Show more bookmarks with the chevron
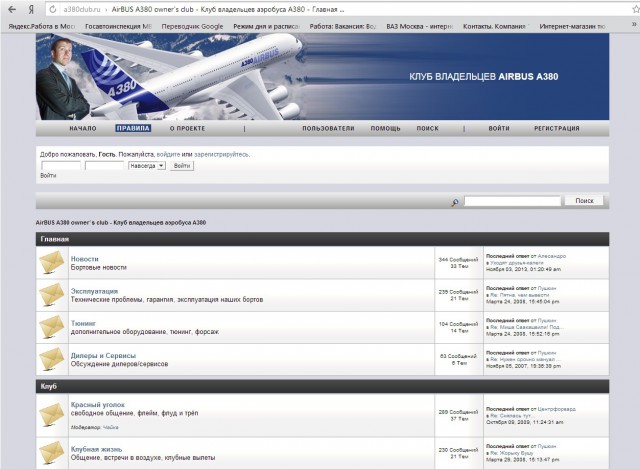Viewport: 640px width, 469px height. pos(634,25)
